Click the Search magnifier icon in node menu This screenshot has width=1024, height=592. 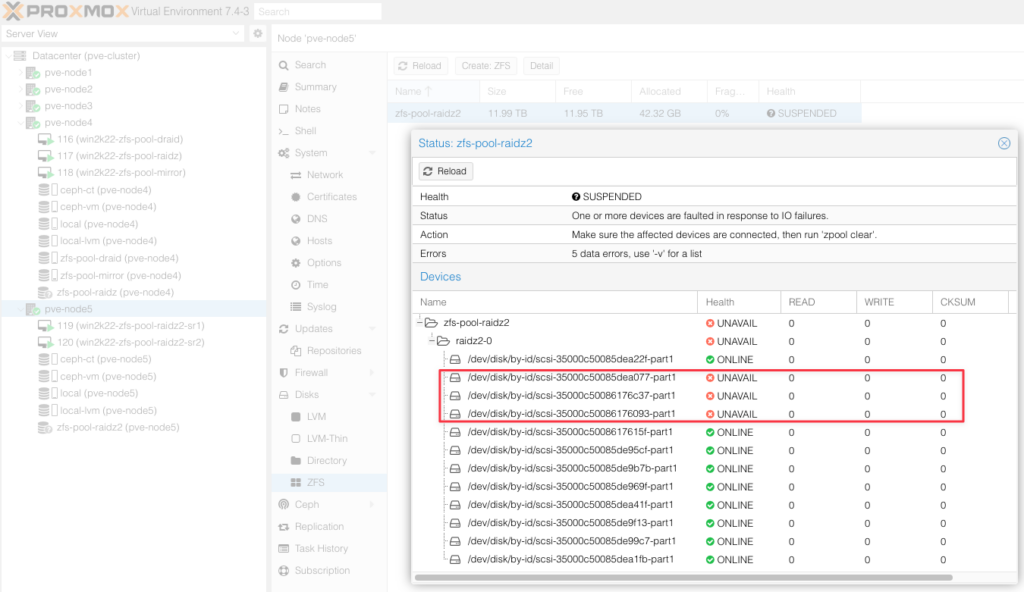tap(283, 65)
